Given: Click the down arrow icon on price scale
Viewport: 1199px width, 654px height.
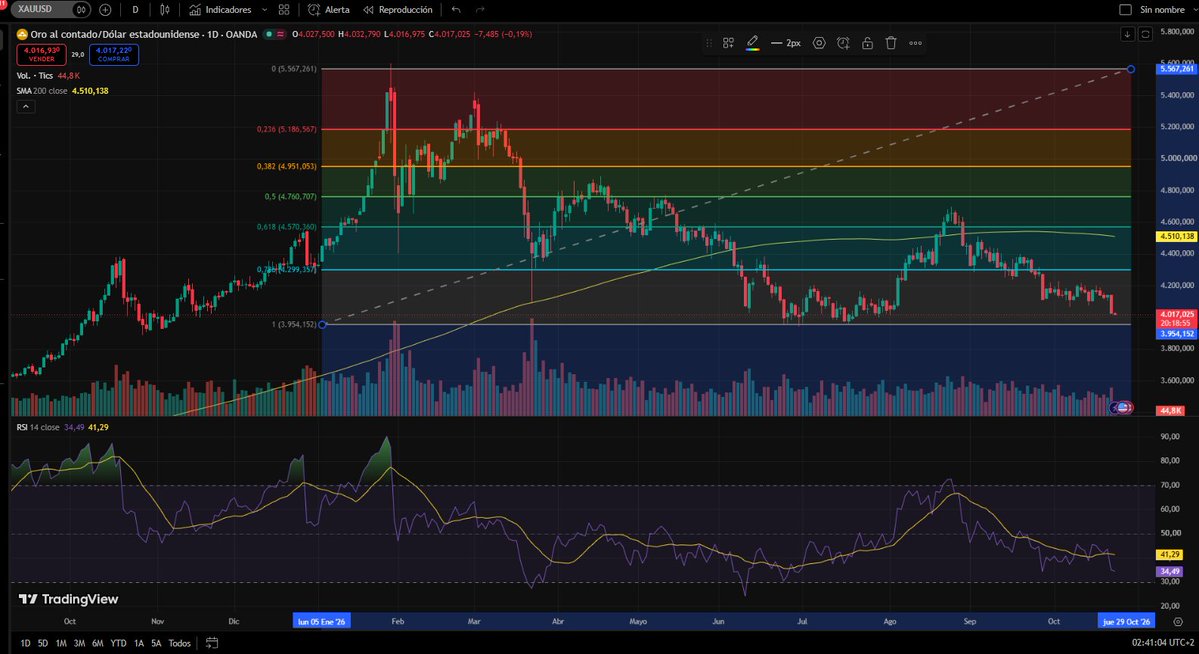Looking at the screenshot, I should (x=1127, y=34).
